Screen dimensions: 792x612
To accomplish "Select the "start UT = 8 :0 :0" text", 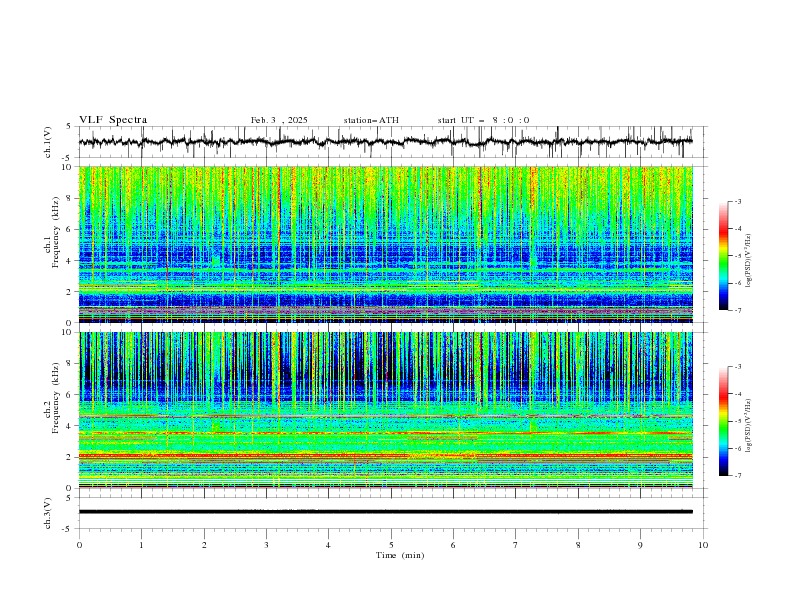I will pos(483,120).
